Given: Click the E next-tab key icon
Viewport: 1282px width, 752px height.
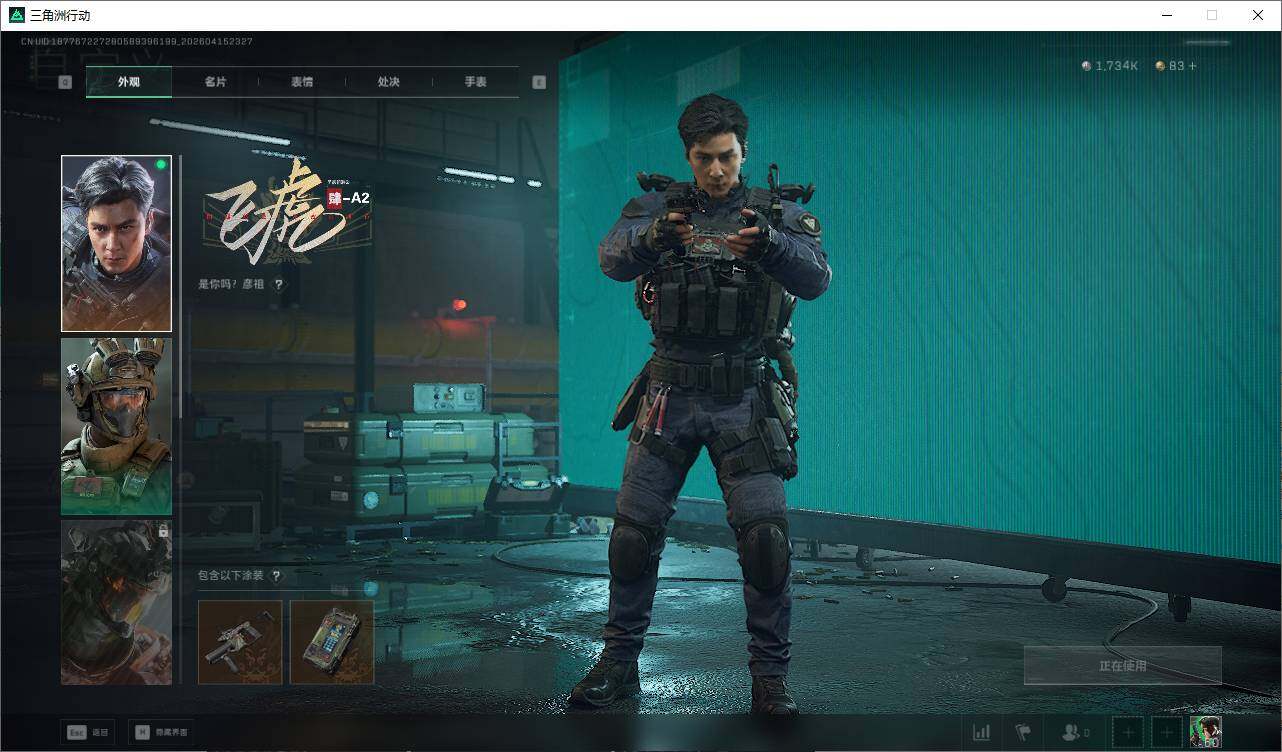Looking at the screenshot, I should 539,82.
